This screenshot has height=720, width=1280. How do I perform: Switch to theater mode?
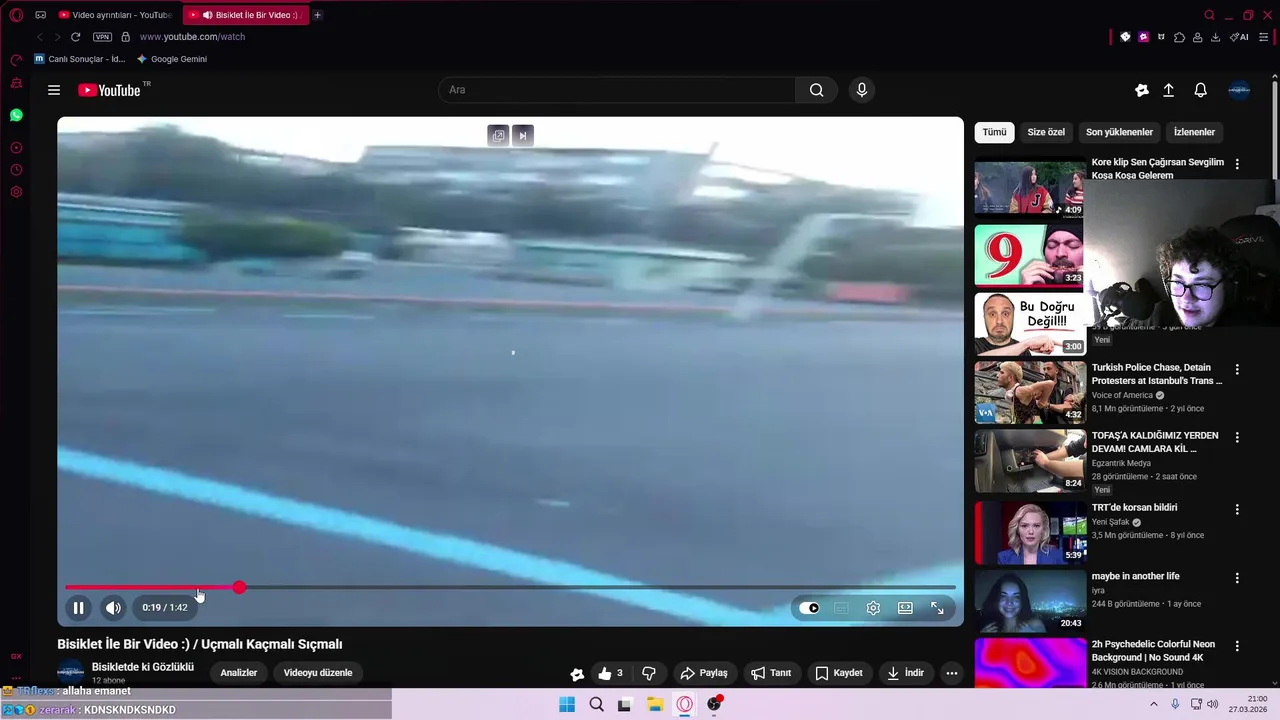[905, 608]
